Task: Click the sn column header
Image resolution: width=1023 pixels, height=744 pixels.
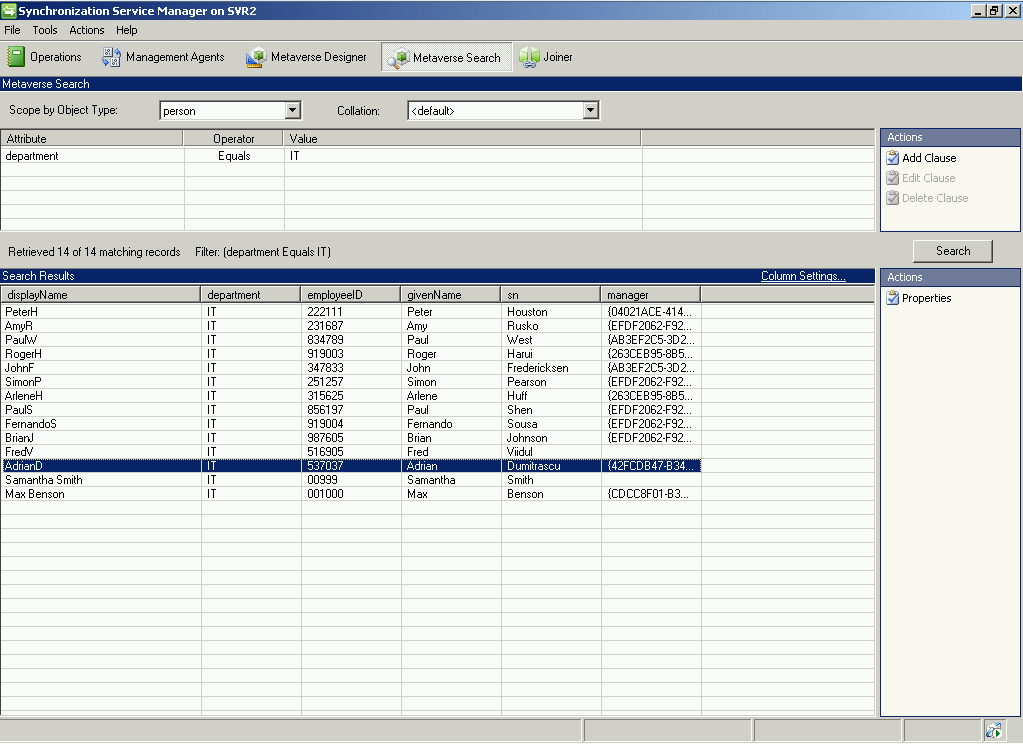Action: coord(551,295)
